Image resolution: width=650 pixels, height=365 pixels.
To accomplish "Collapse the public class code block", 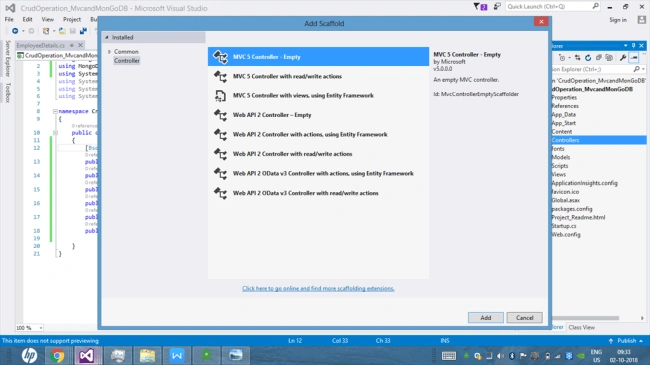I will 55,133.
